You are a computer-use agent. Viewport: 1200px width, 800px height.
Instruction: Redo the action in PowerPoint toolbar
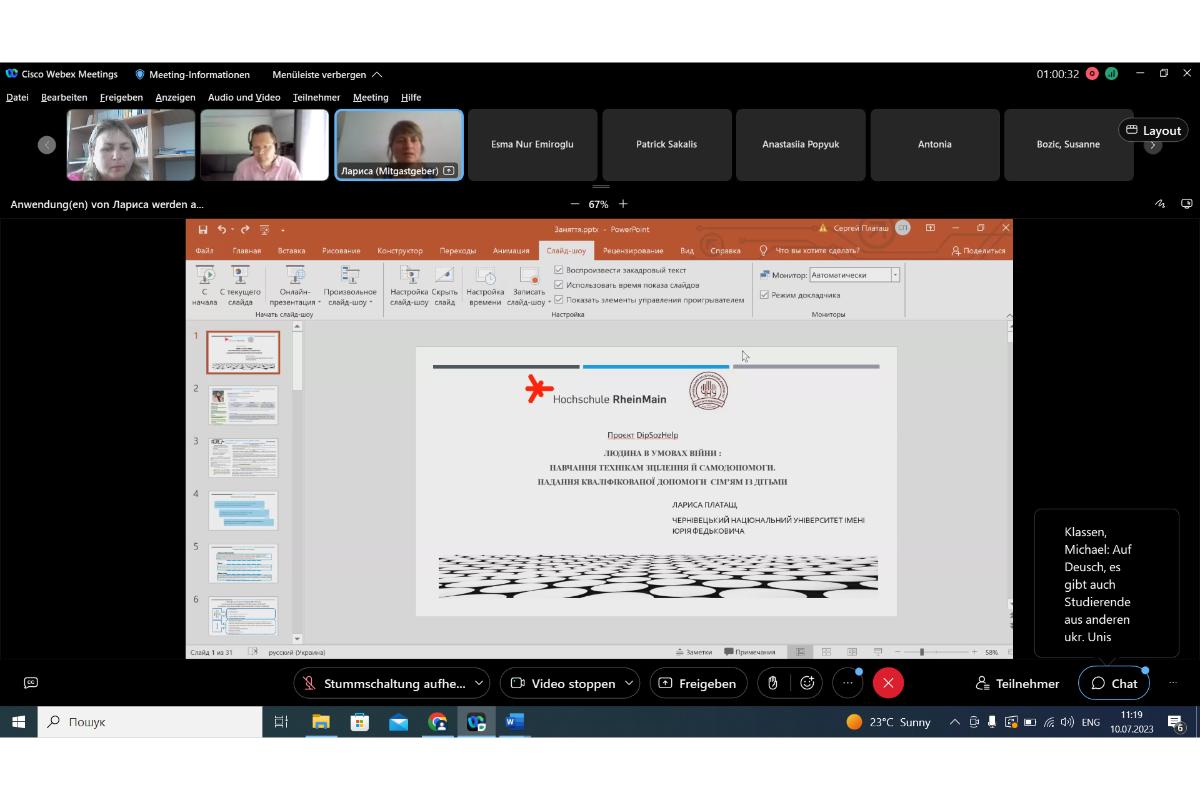point(245,229)
